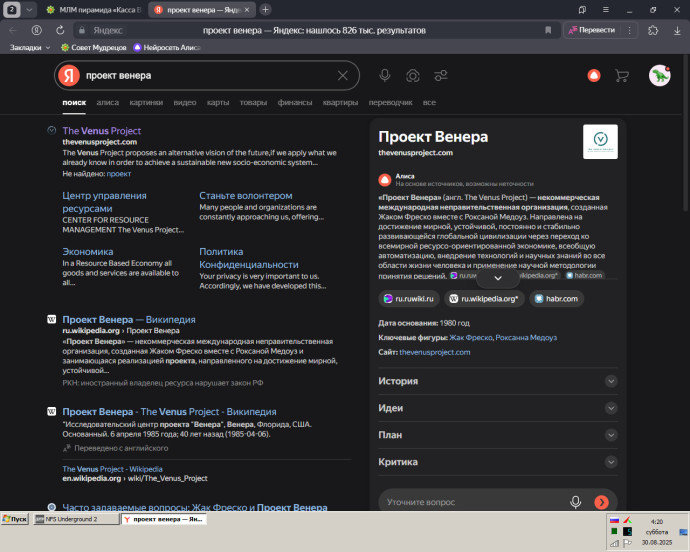
Task: Open browser extensions puzzle icon
Action: point(653,30)
